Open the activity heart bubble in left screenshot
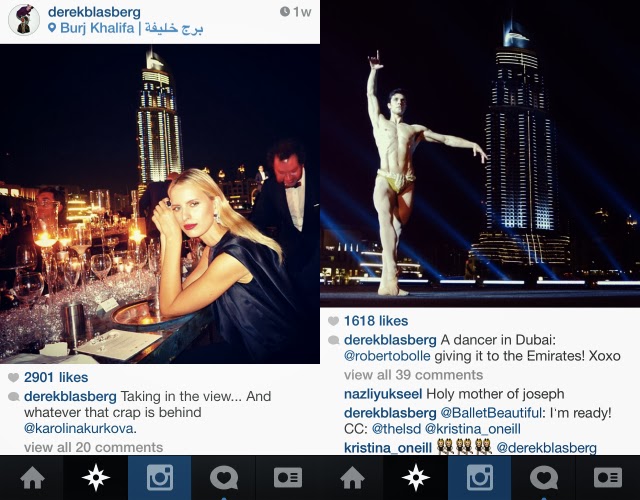The image size is (640, 500). pos(223,478)
